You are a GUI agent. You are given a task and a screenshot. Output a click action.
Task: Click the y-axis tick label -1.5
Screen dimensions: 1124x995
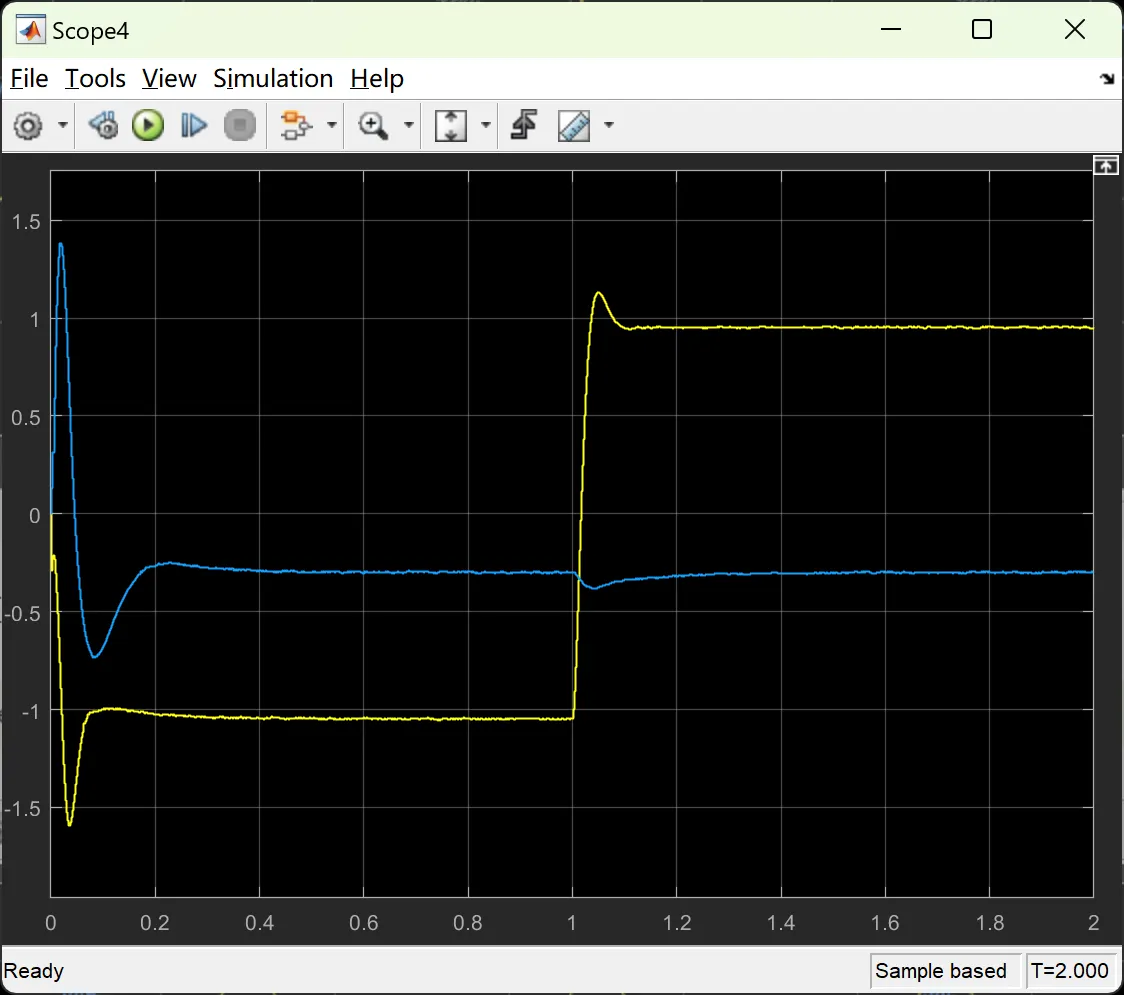(22, 809)
